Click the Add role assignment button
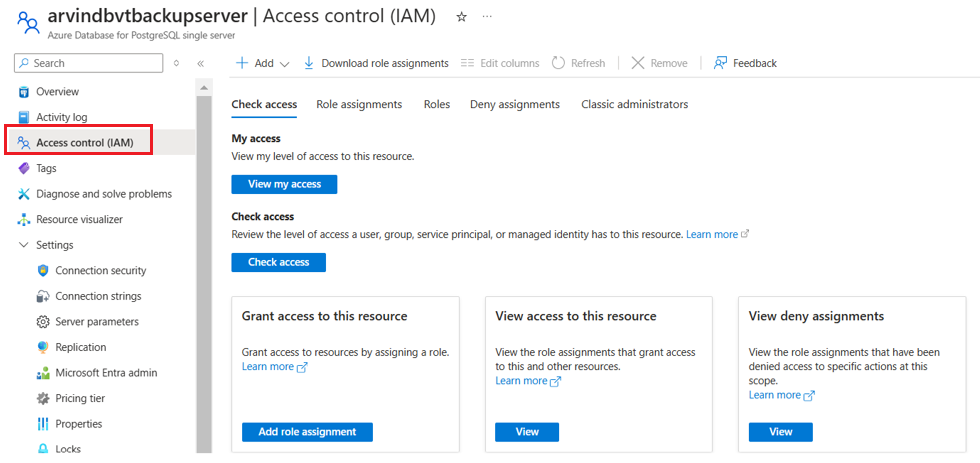The height and width of the screenshot is (463, 980). coord(307,432)
